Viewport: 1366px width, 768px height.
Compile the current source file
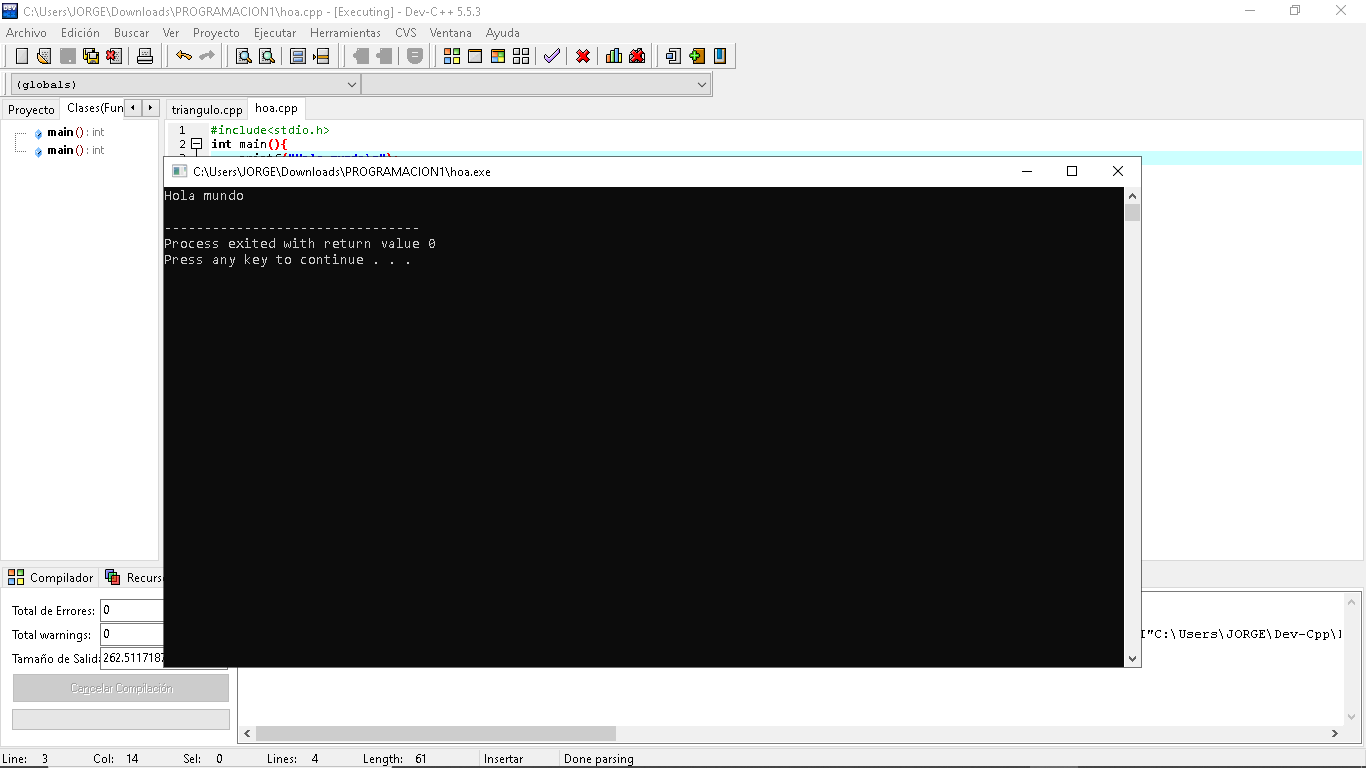click(x=454, y=56)
